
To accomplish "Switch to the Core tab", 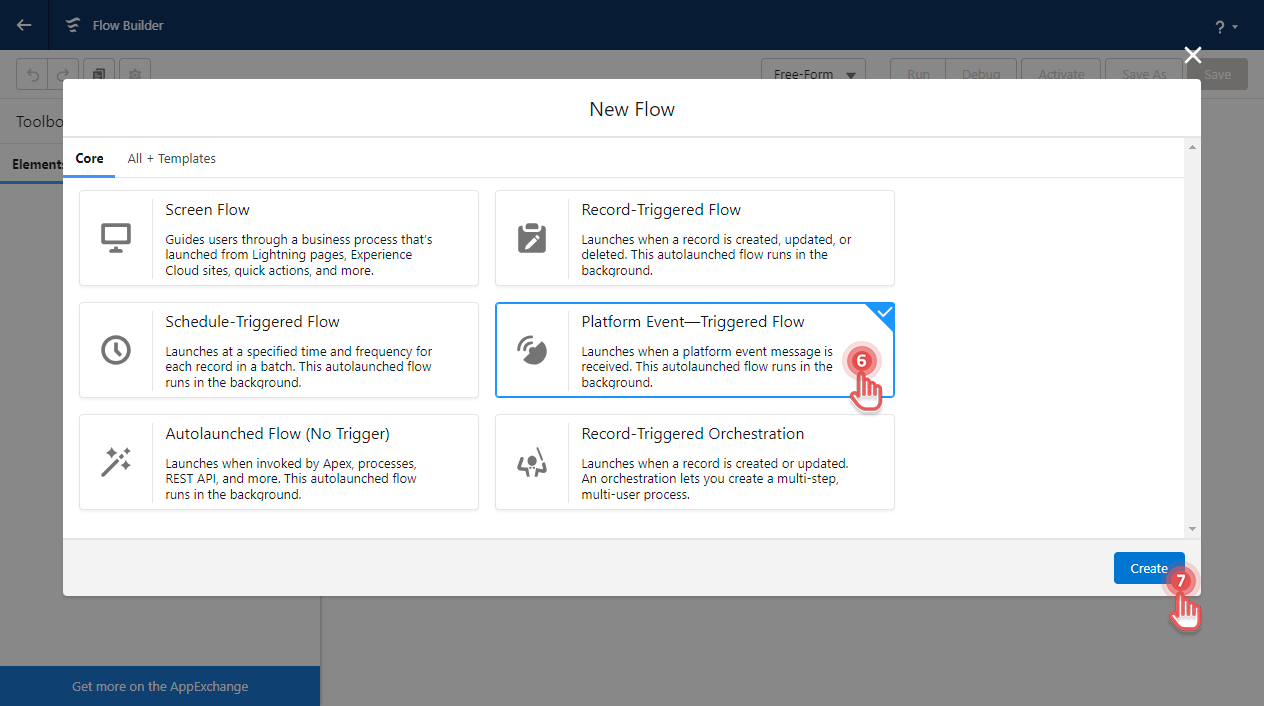I will pos(89,158).
